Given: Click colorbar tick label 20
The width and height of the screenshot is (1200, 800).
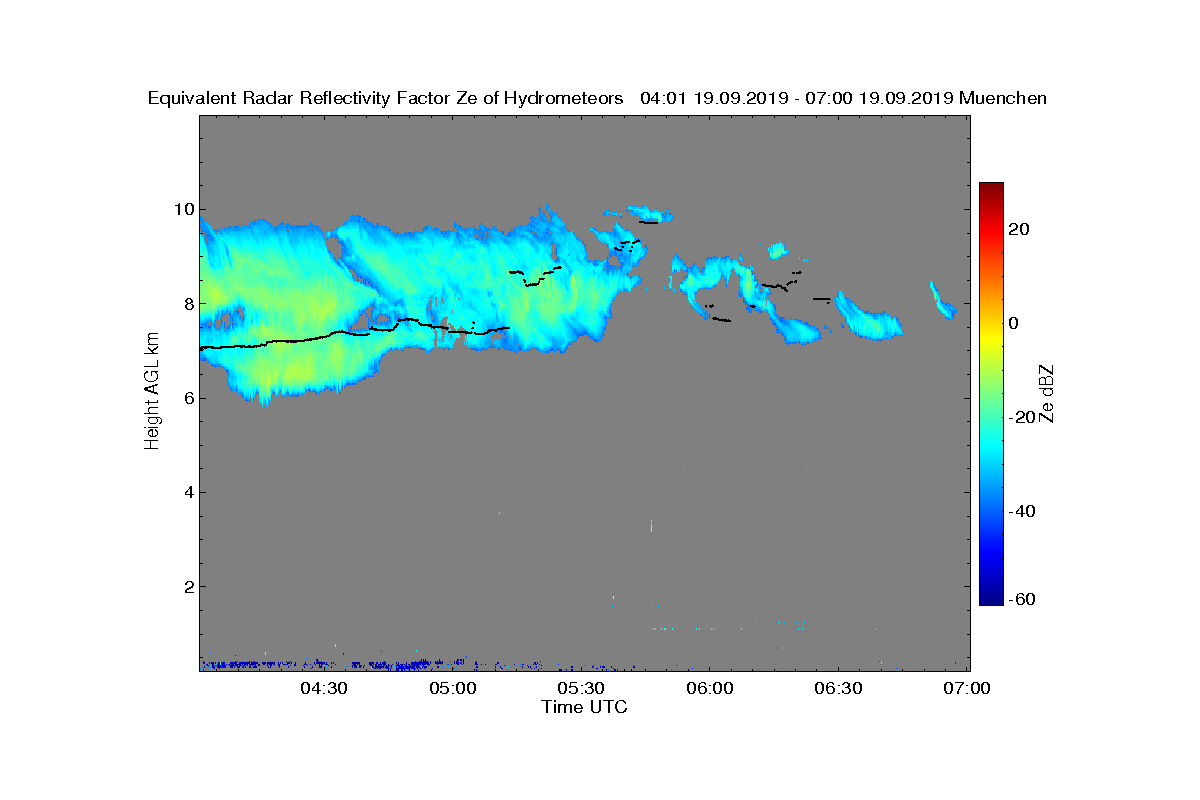Looking at the screenshot, I should [1020, 229].
